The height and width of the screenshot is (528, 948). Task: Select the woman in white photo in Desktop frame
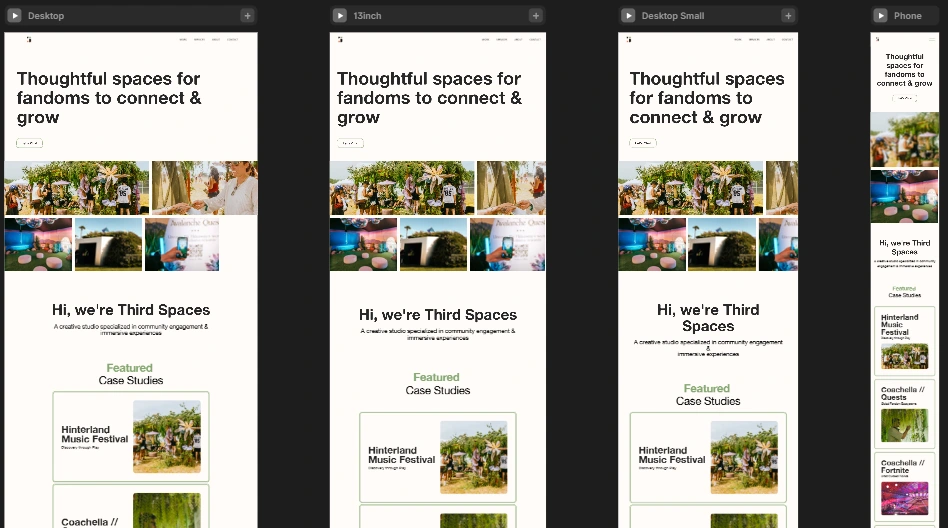(204, 188)
